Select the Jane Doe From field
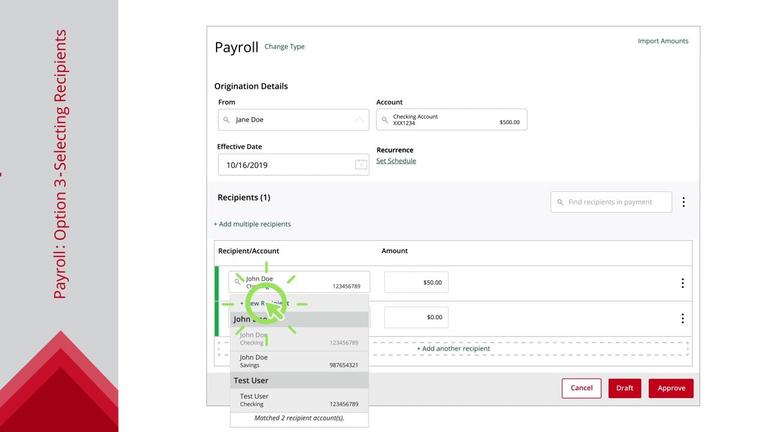 tap(293, 120)
